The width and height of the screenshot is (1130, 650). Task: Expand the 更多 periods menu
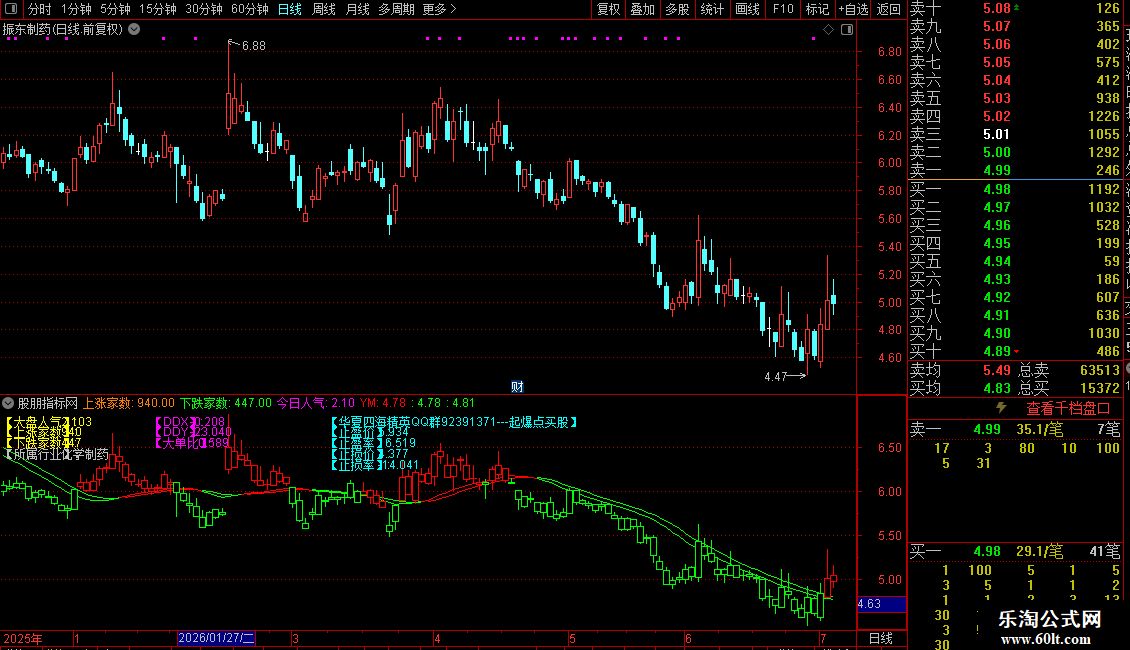tap(440, 9)
